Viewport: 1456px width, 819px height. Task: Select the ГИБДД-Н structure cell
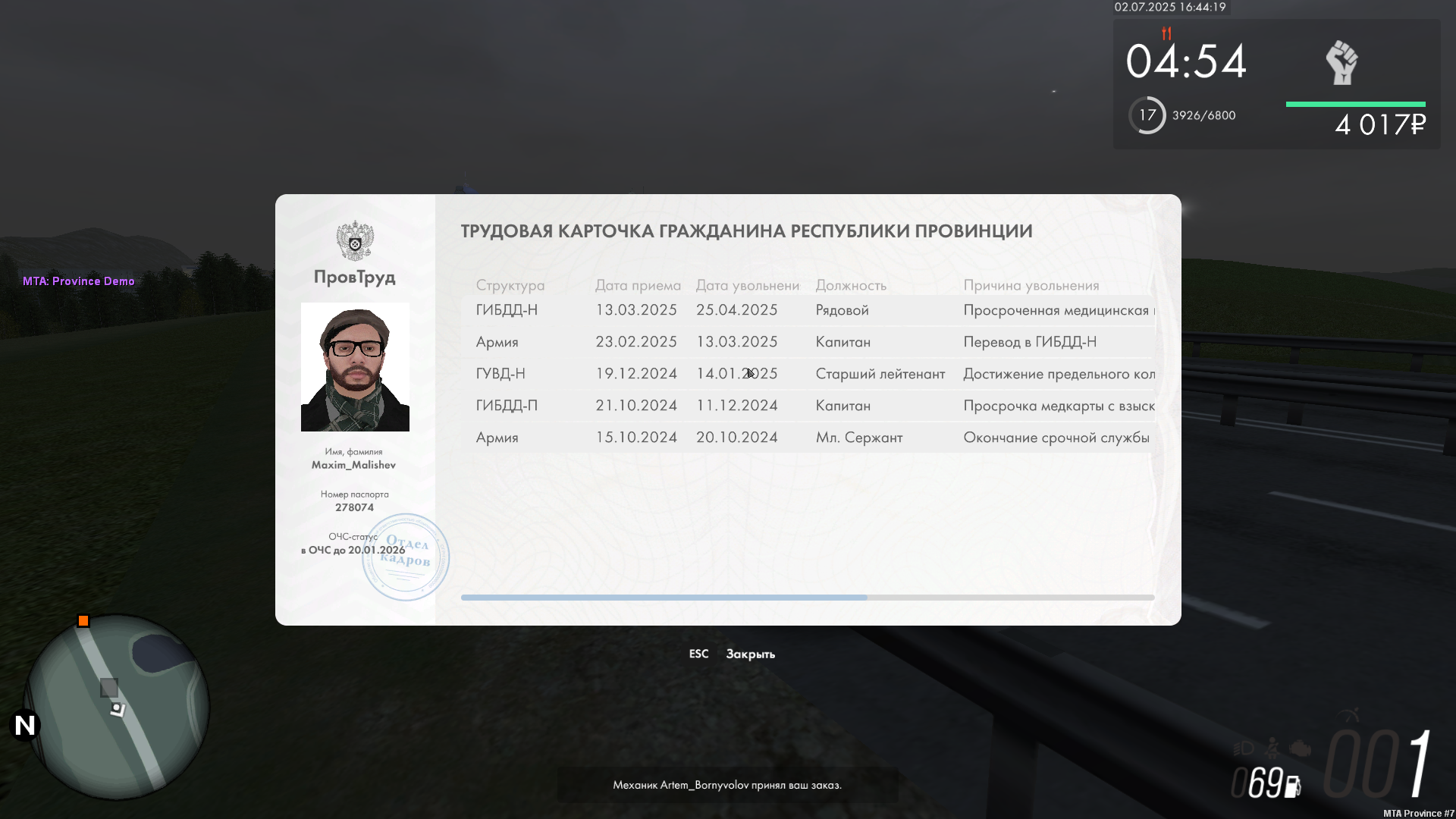tap(507, 310)
